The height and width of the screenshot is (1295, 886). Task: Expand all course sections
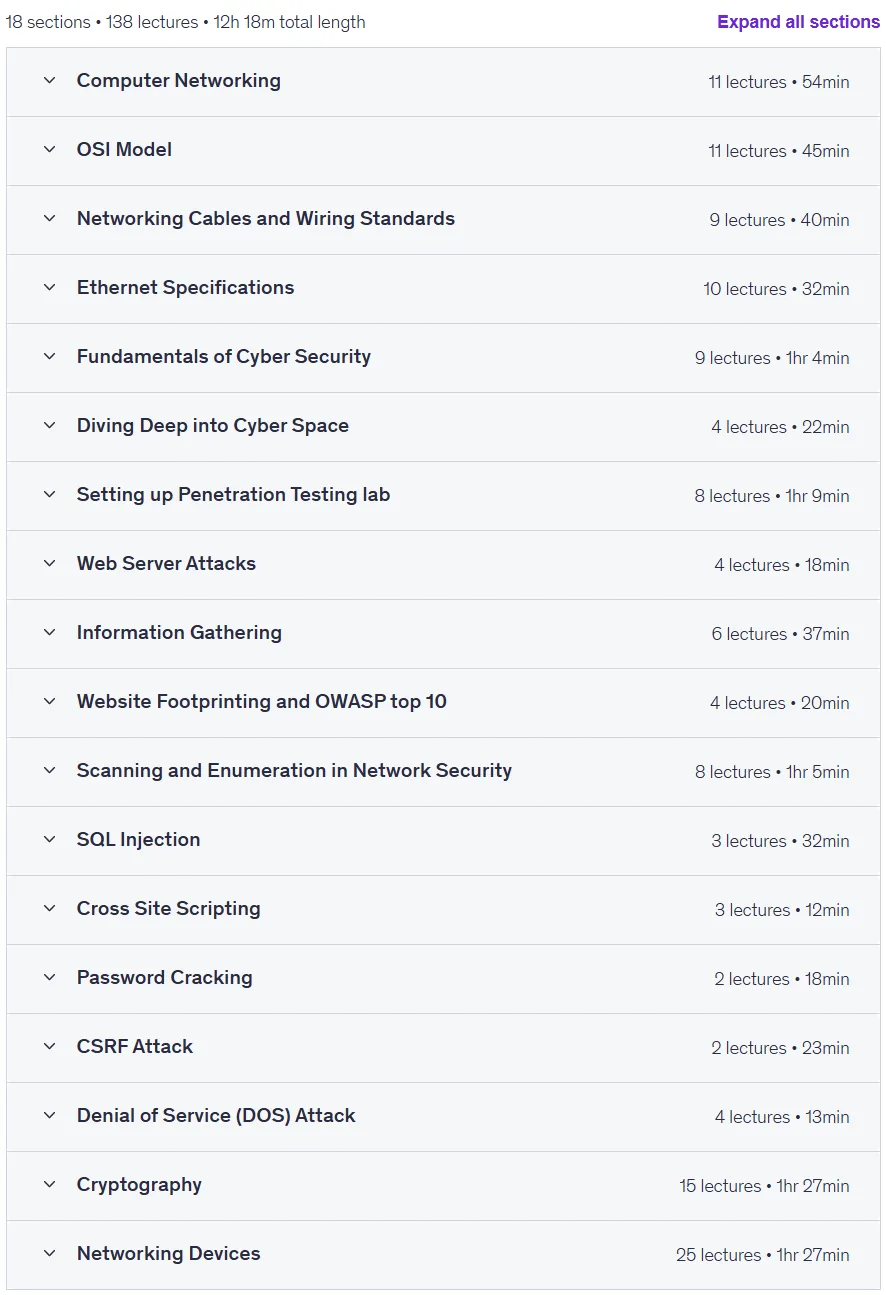798,22
